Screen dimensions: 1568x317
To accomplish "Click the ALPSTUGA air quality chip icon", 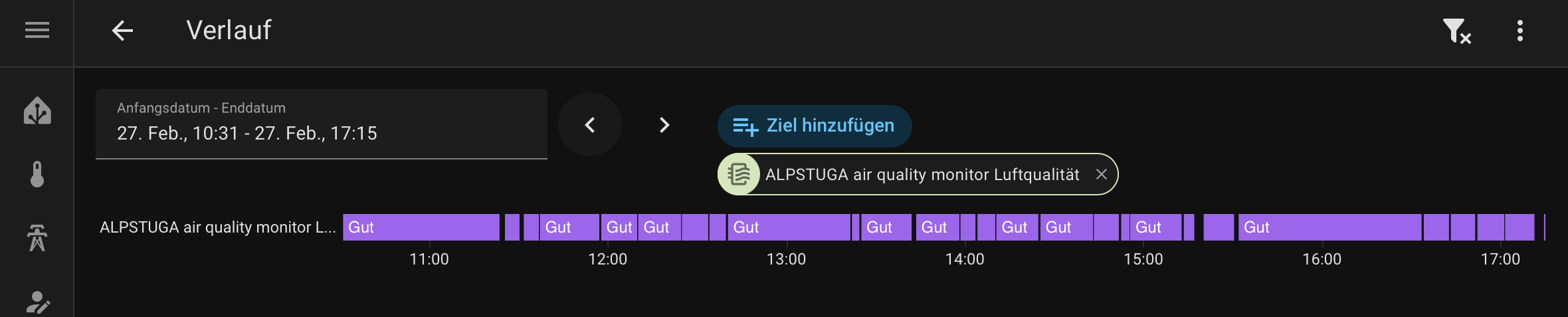I will click(x=739, y=174).
